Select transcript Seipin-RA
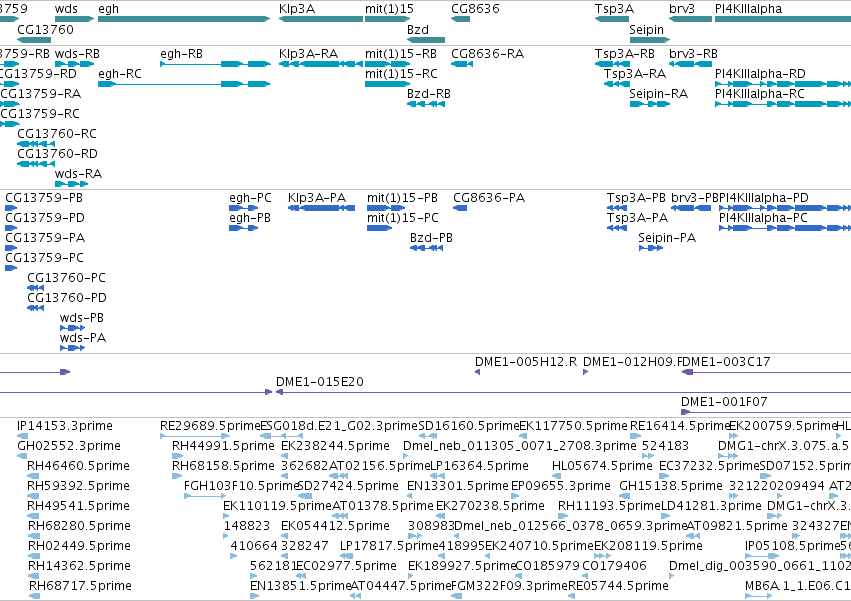851x601 pixels. point(658,94)
